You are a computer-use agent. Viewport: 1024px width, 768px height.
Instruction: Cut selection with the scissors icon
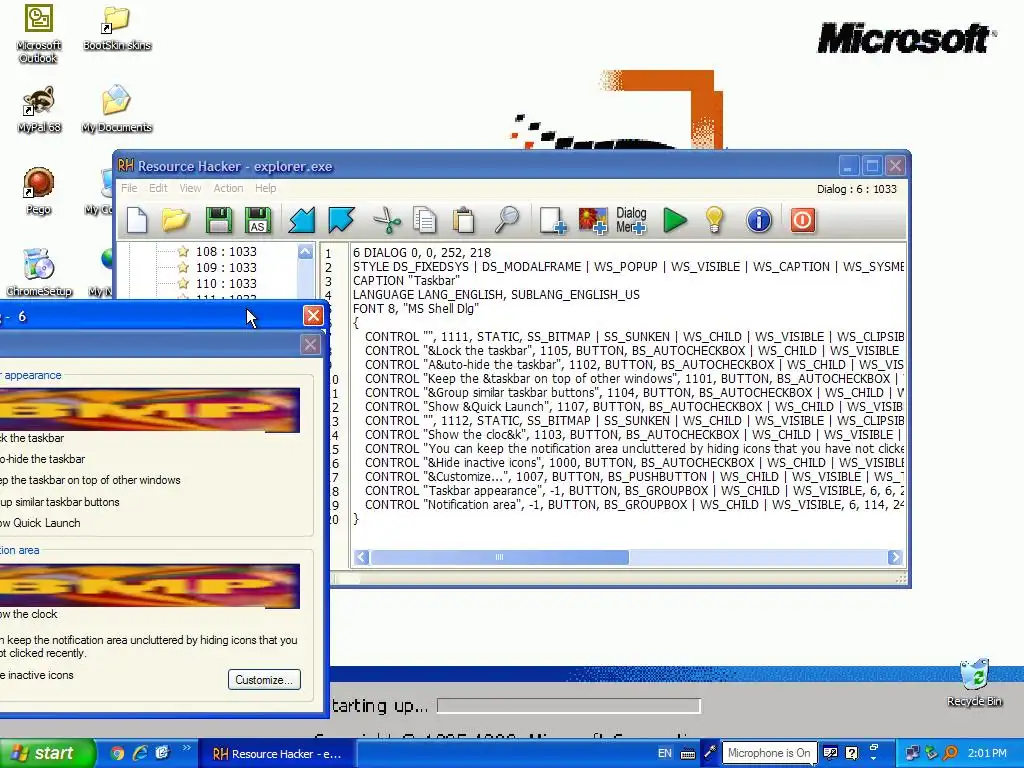[x=387, y=220]
